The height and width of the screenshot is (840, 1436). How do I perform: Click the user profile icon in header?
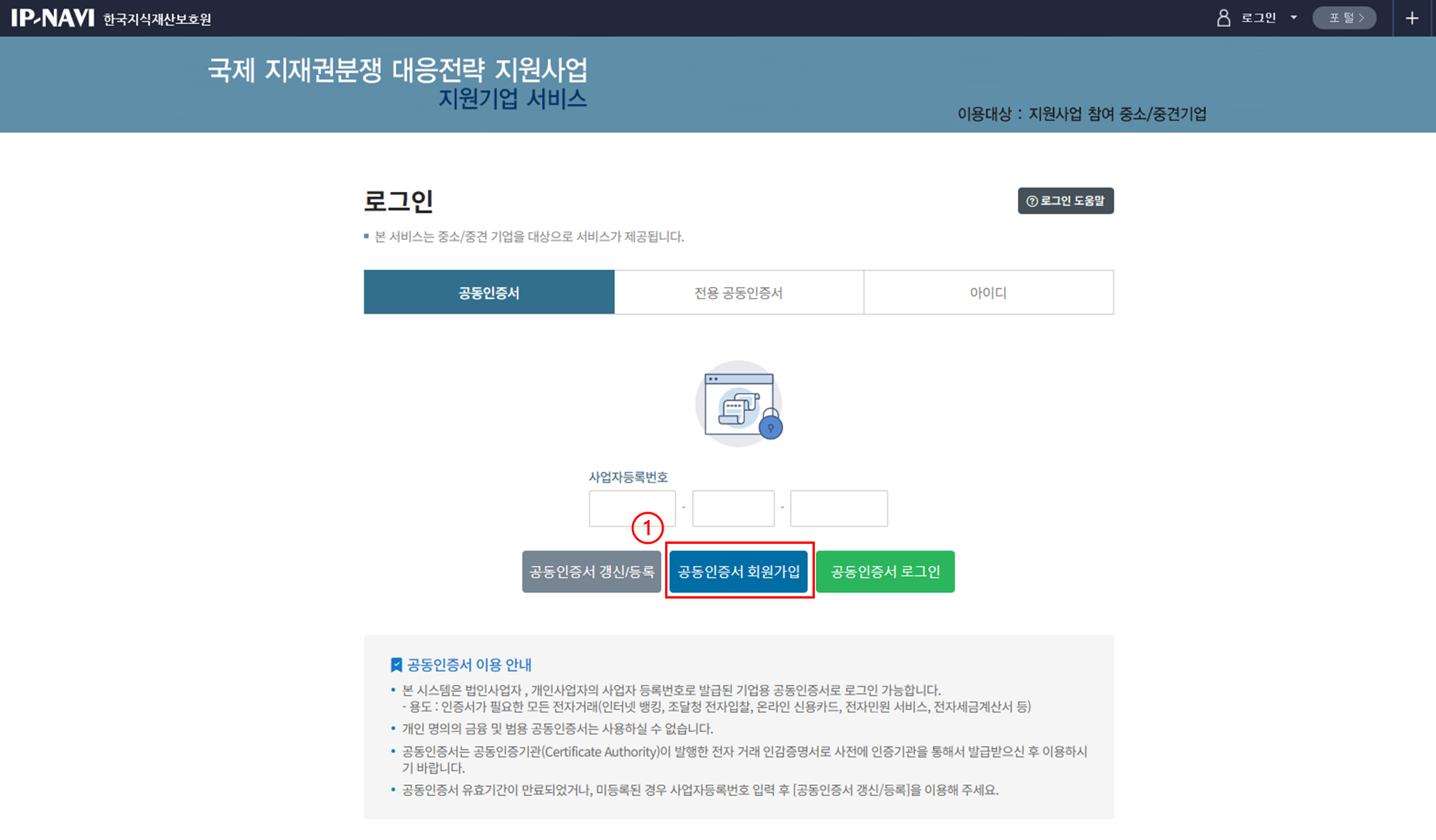1223,18
